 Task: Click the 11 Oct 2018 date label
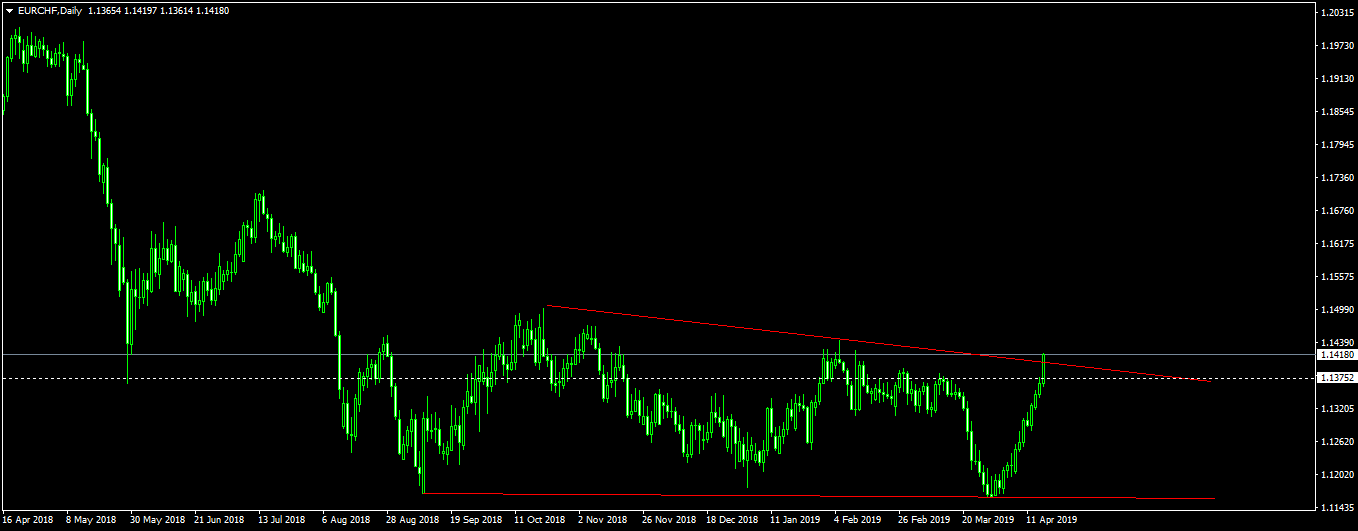tap(541, 521)
